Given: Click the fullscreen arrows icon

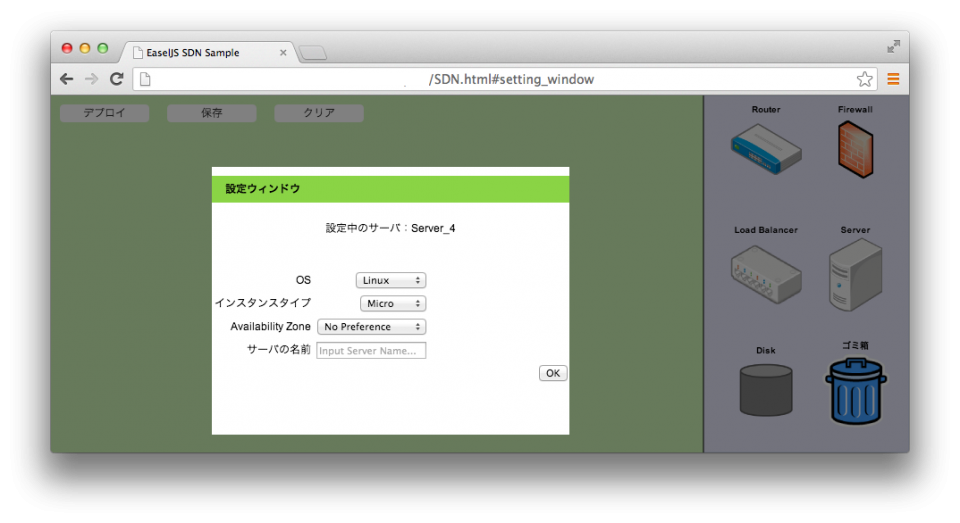Looking at the screenshot, I should point(893,47).
